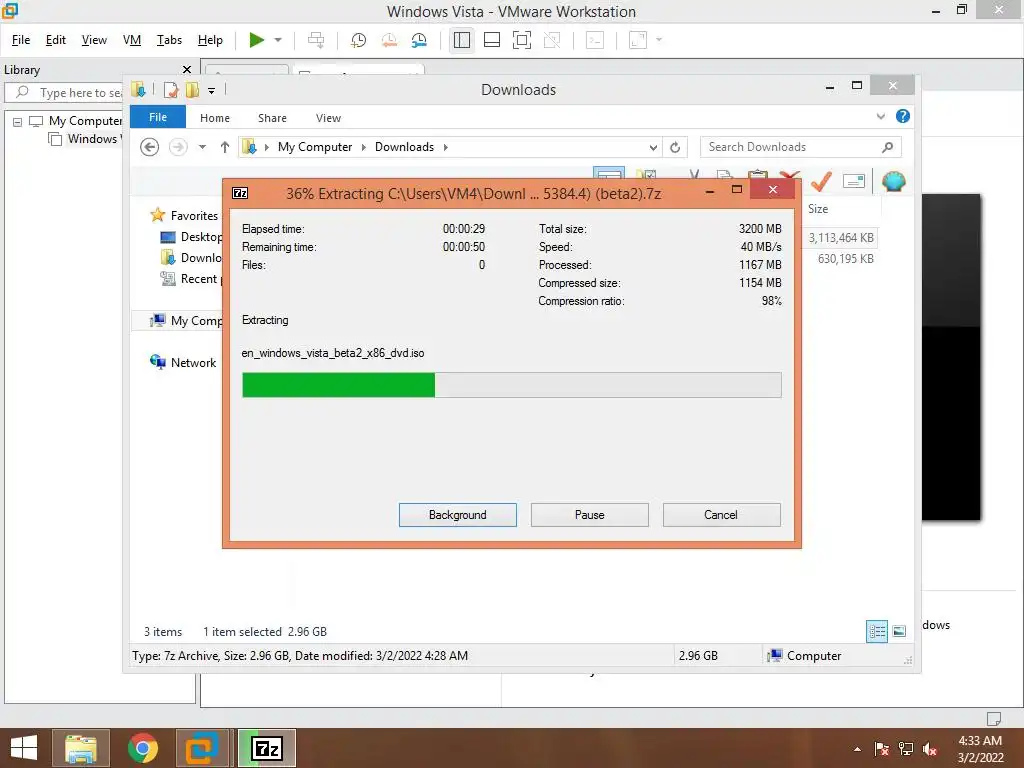1024x768 pixels.
Task: Close the VMware Library panel
Action: click(187, 69)
